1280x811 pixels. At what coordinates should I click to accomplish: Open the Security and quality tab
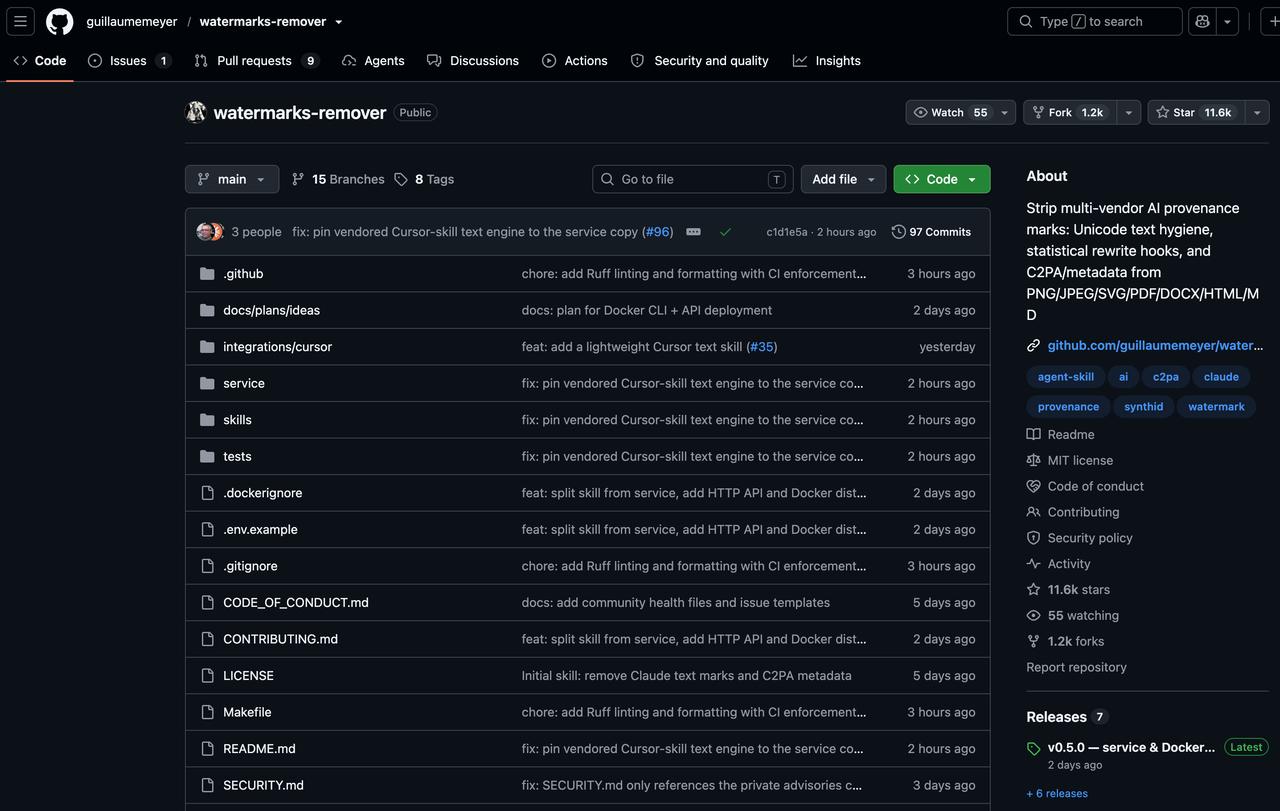point(699,61)
